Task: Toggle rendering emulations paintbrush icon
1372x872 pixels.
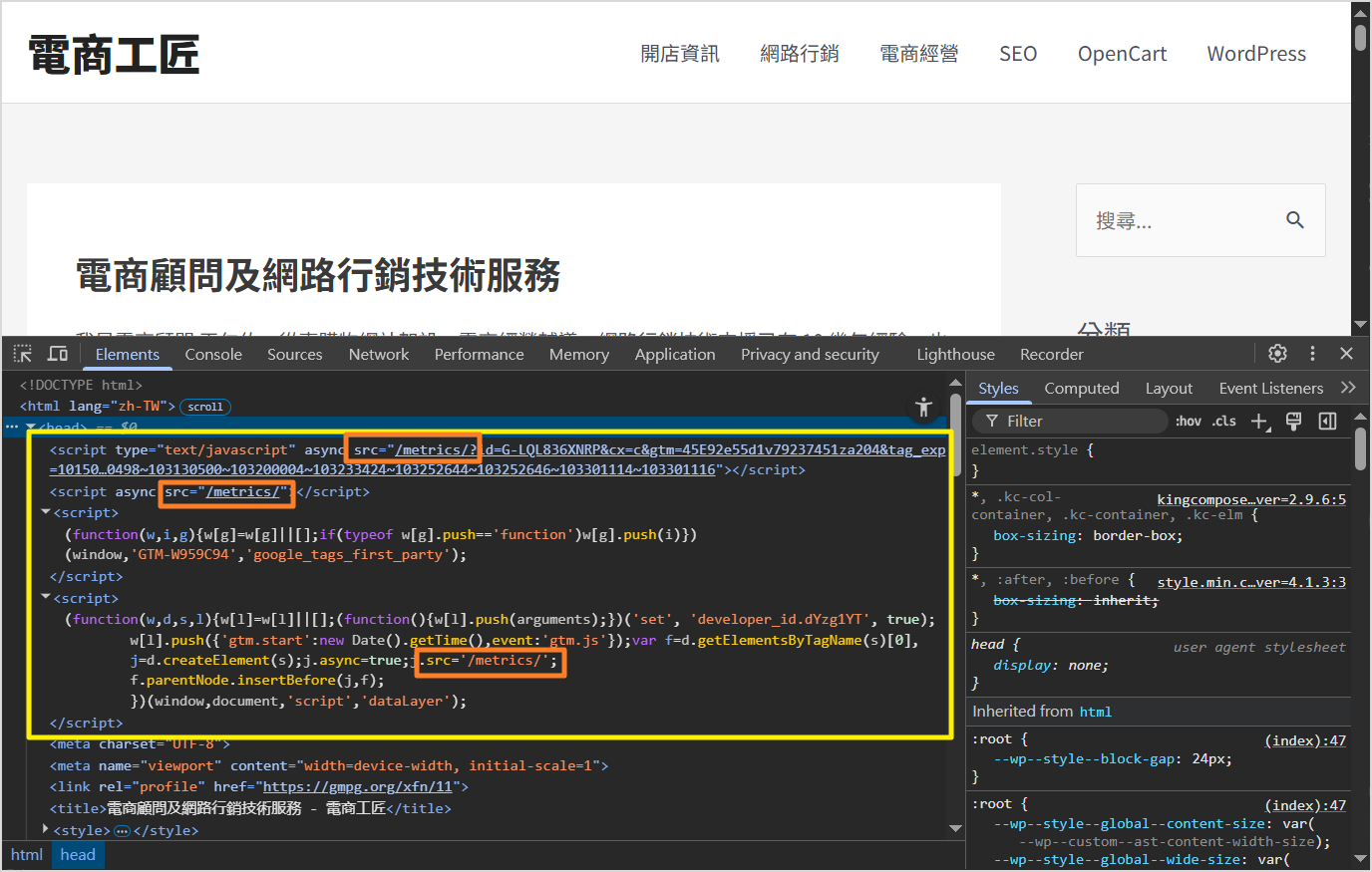Action: click(1294, 422)
